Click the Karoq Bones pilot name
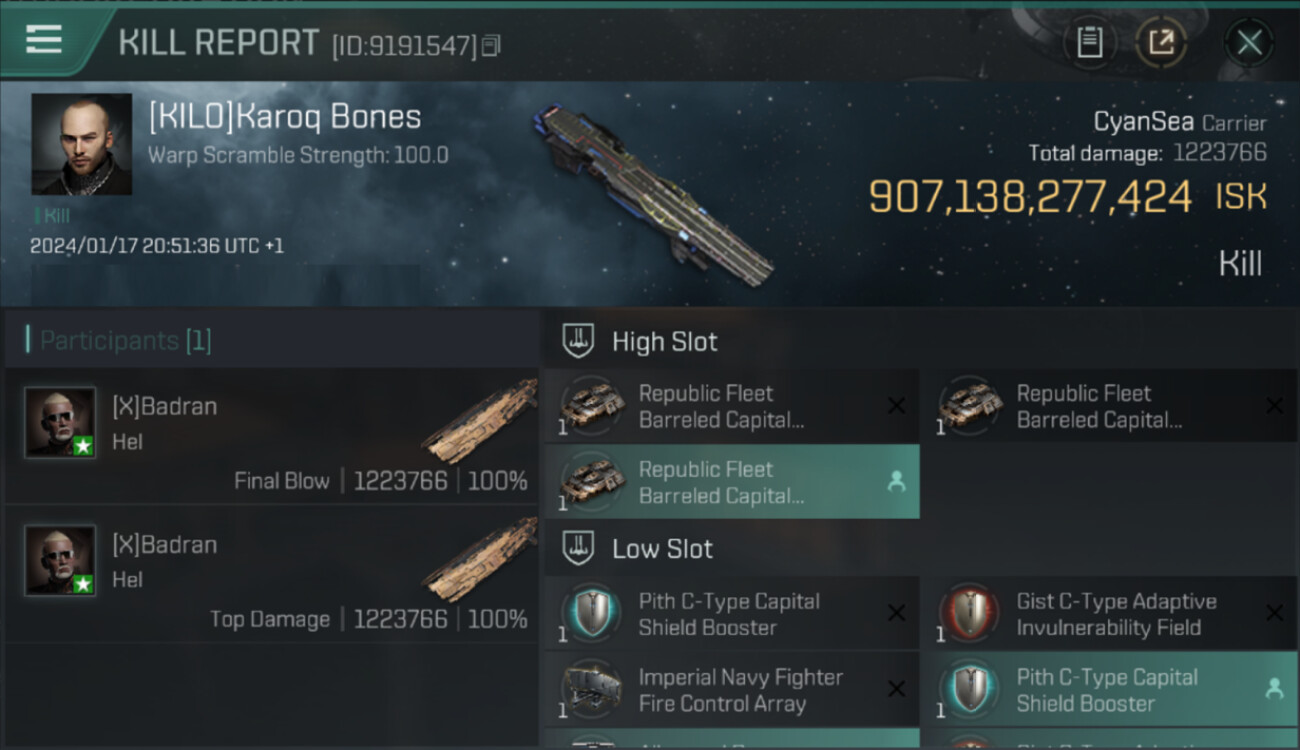The image size is (1300, 750). coord(285,117)
